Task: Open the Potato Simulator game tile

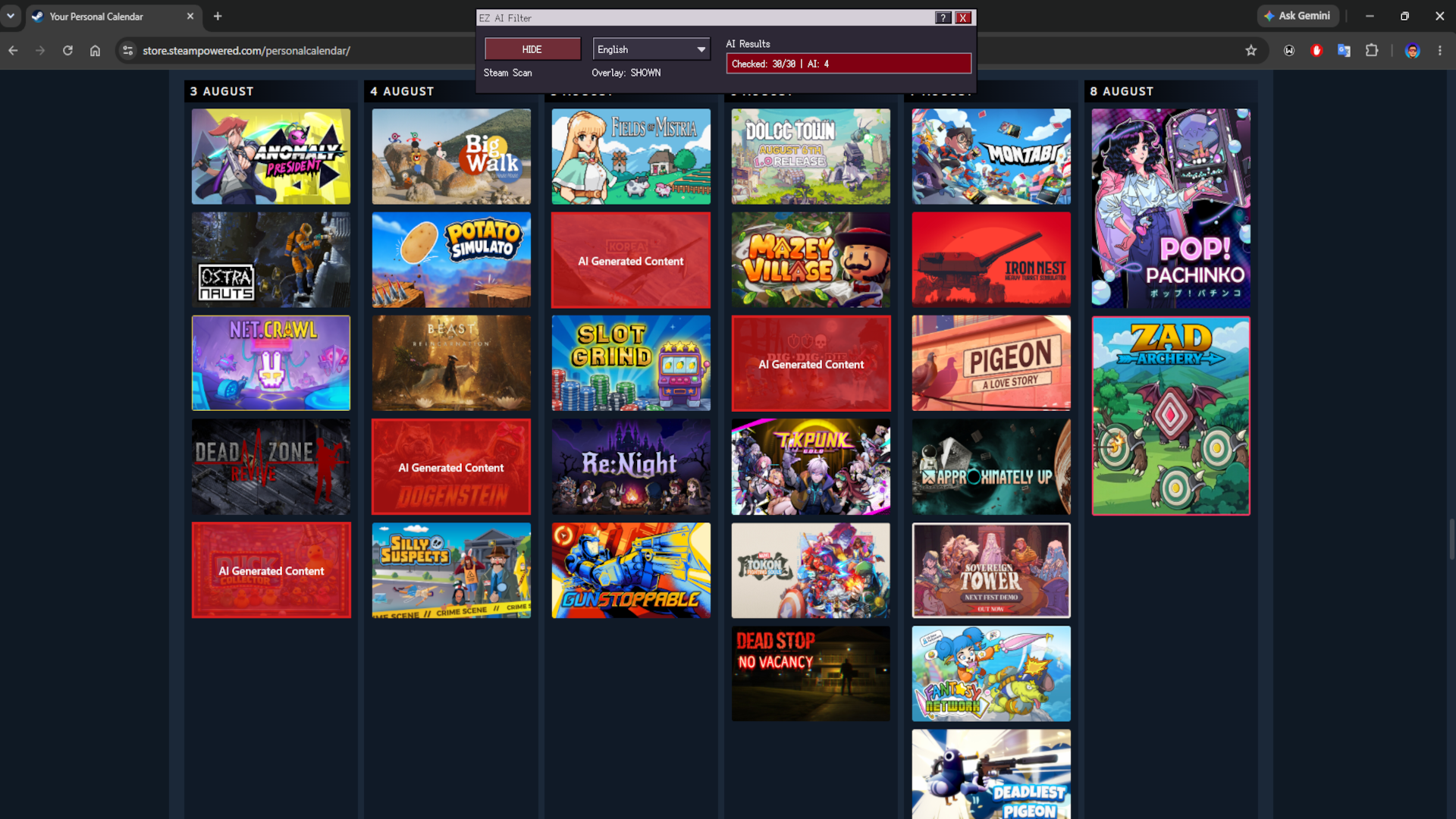Action: click(451, 259)
